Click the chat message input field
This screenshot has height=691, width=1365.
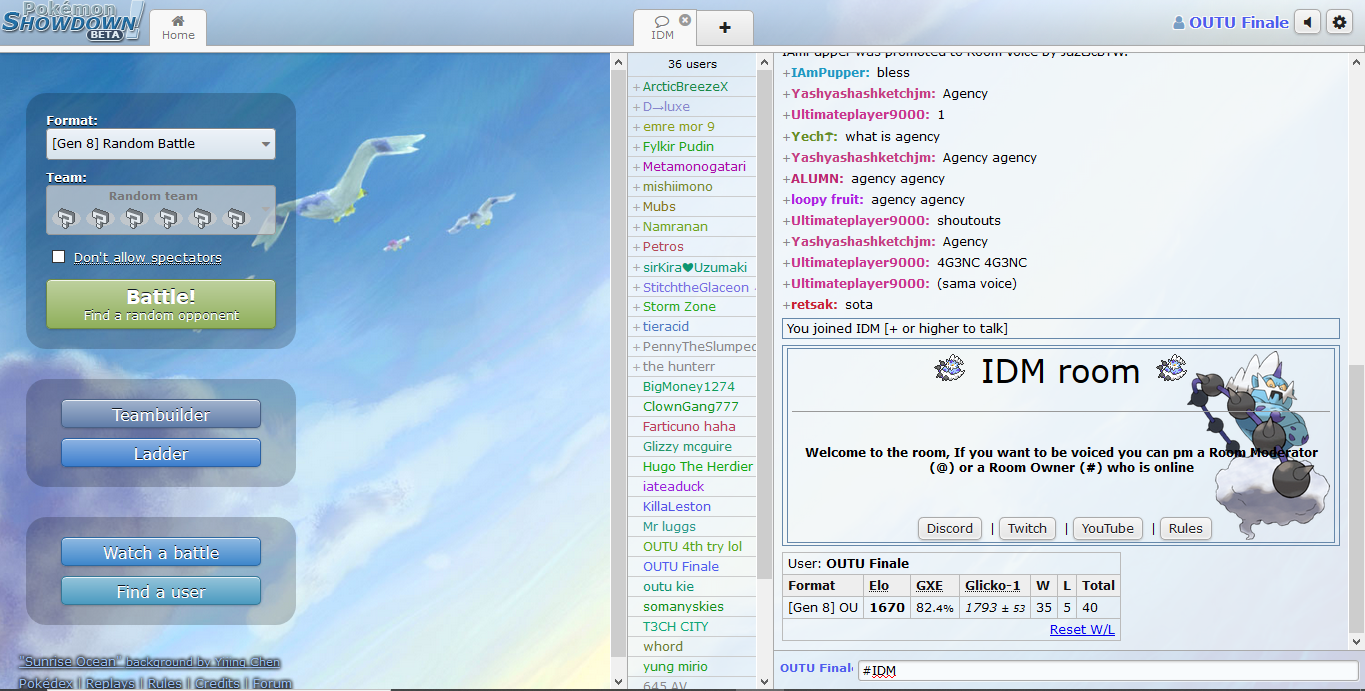pos(1107,671)
